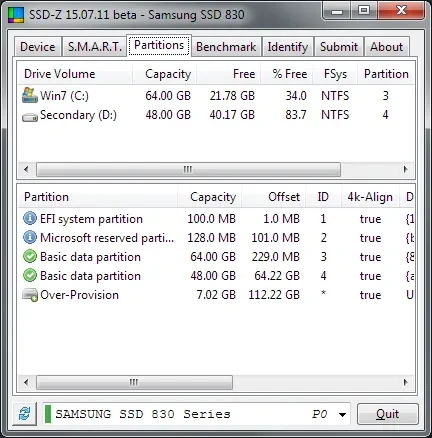Click the green check icon of 48.00 GB partition
Image resolution: width=432 pixels, height=438 pixels.
[30, 276]
